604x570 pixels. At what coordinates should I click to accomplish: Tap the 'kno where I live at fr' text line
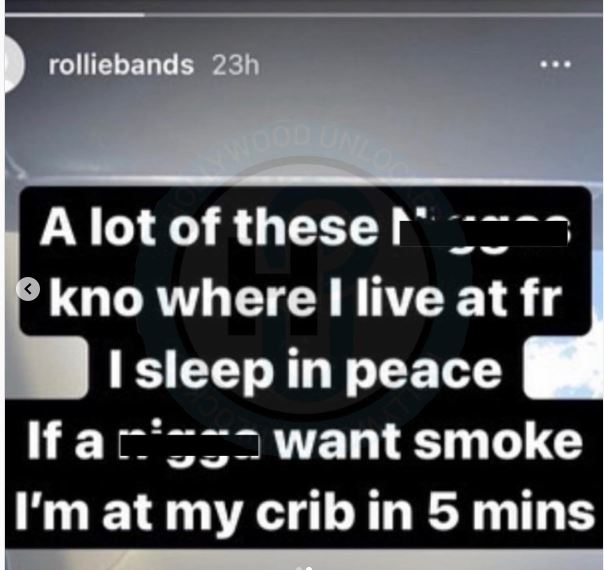click(x=305, y=298)
